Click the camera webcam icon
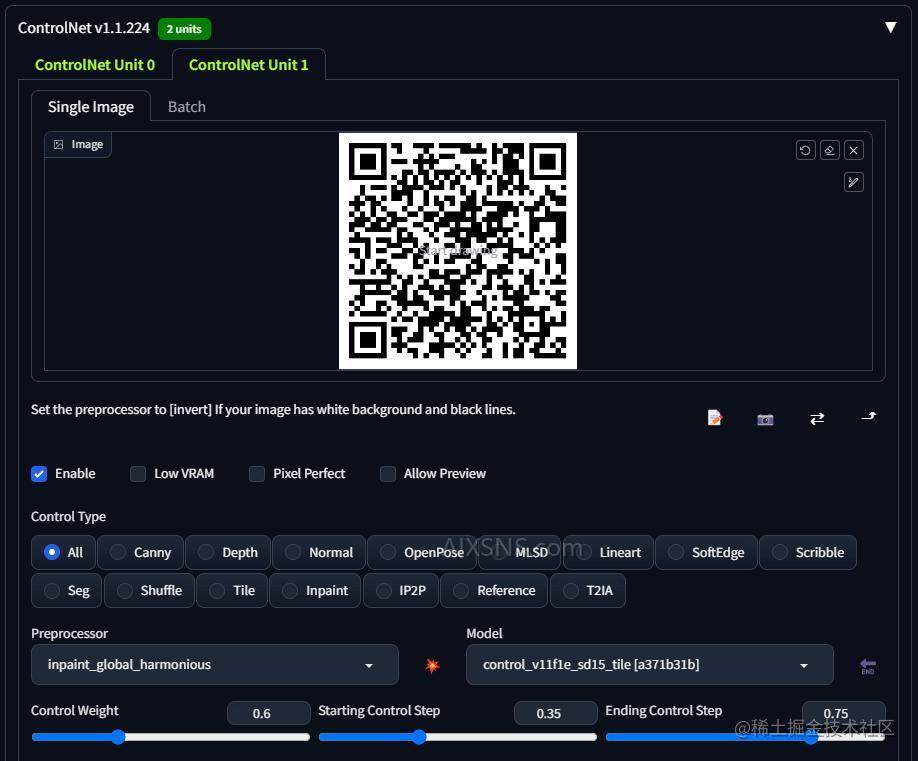The image size is (918, 761). [x=765, y=419]
